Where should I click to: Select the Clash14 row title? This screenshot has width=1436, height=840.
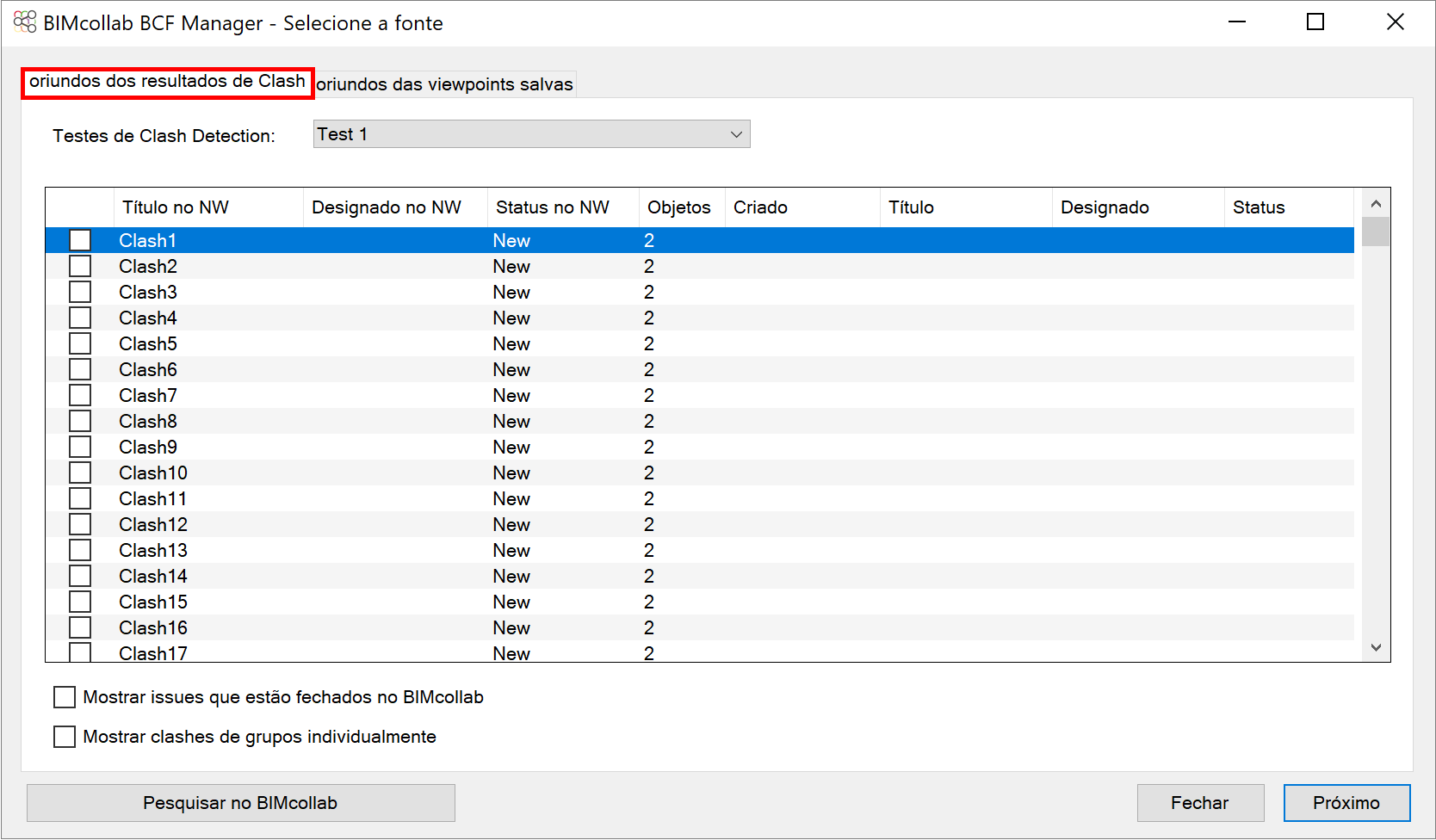pos(153,577)
